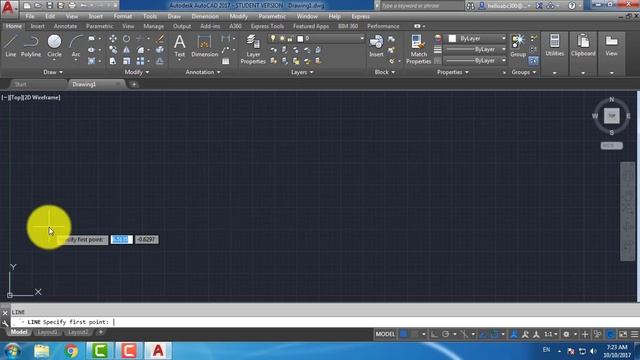Toggle MODEL space button in status bar
The width and height of the screenshot is (640, 360).
click(x=385, y=334)
